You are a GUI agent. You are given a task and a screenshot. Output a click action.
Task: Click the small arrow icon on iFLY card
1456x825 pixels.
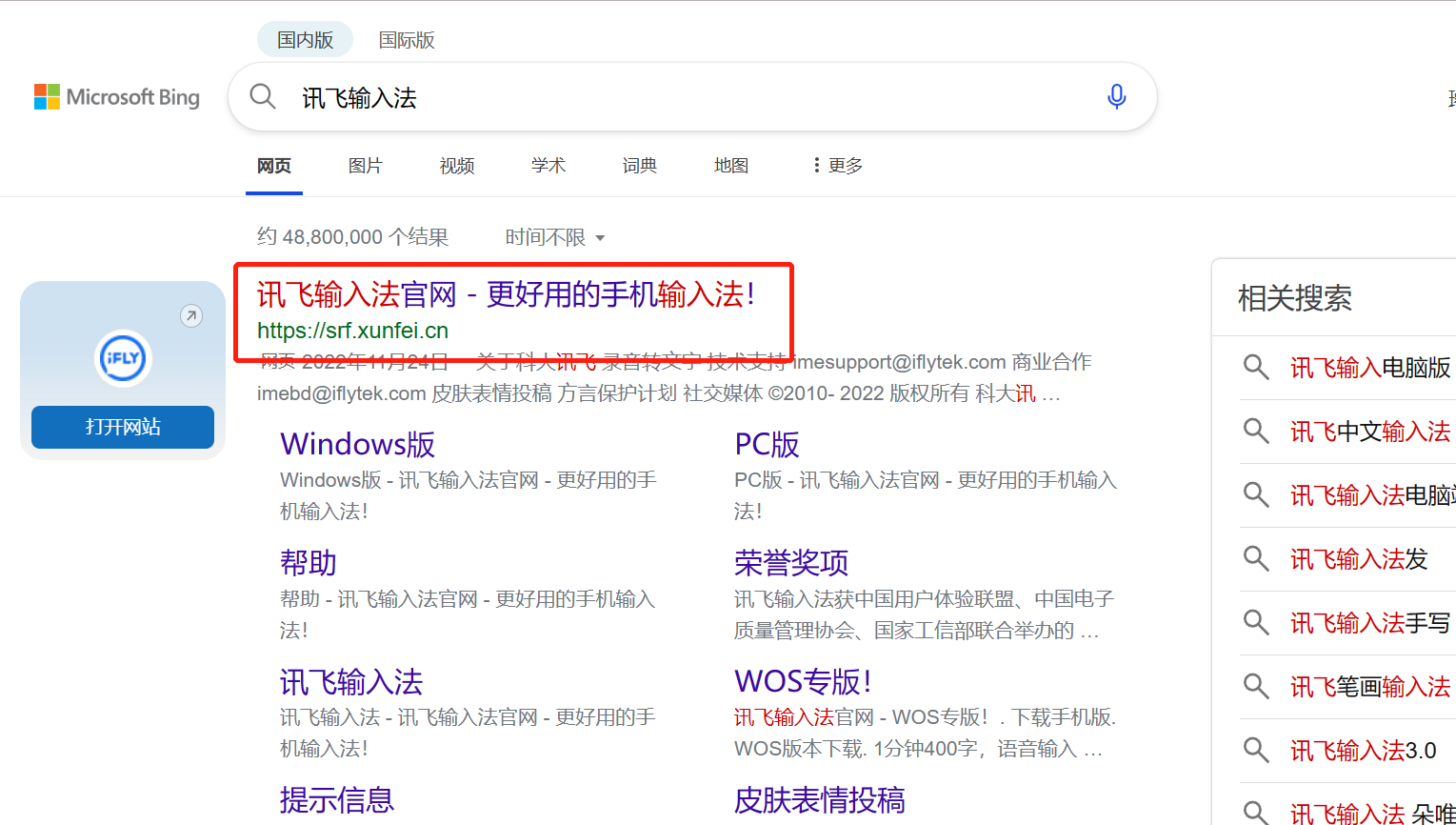pyautogui.click(x=191, y=315)
